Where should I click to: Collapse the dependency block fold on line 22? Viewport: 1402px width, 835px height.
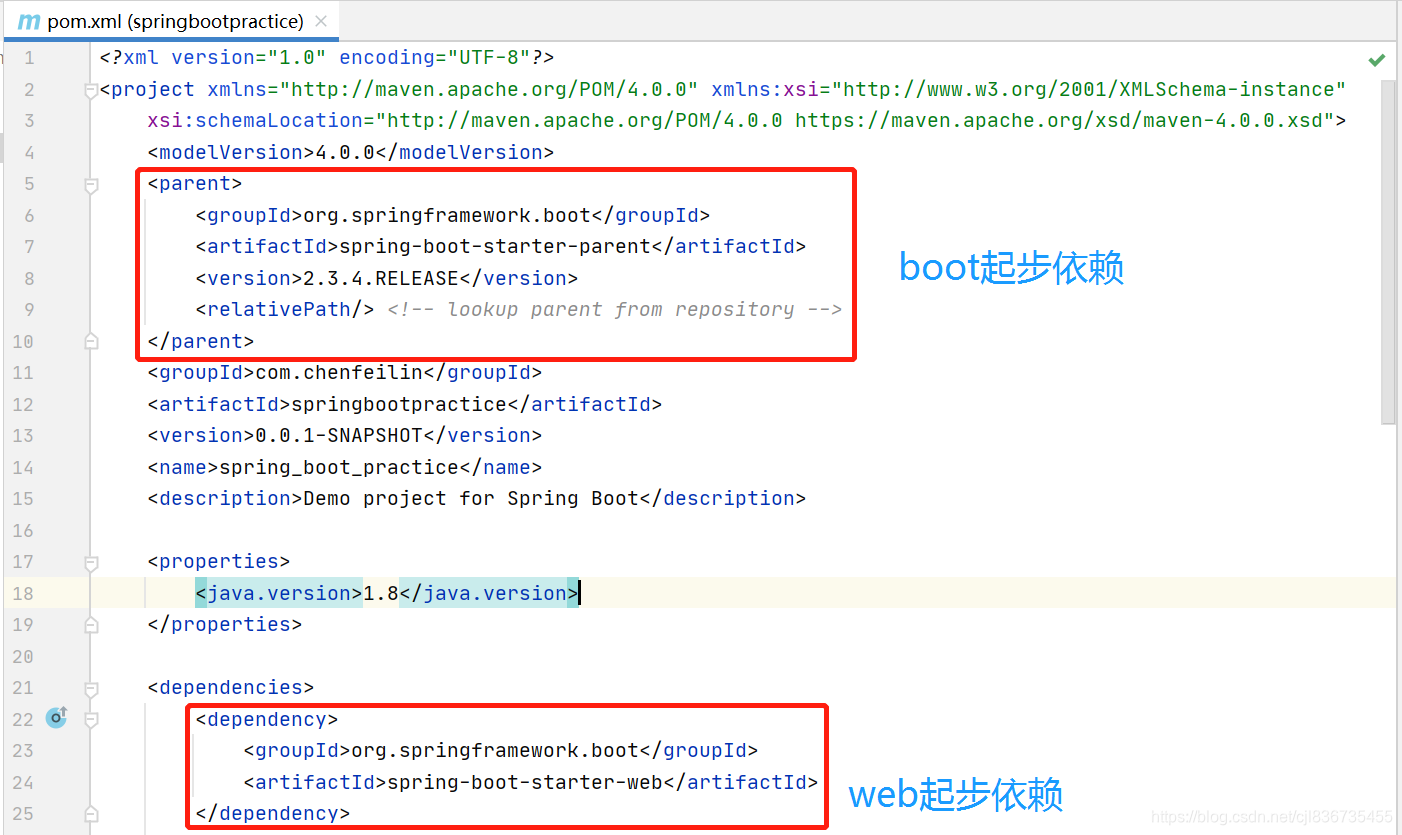(x=91, y=719)
